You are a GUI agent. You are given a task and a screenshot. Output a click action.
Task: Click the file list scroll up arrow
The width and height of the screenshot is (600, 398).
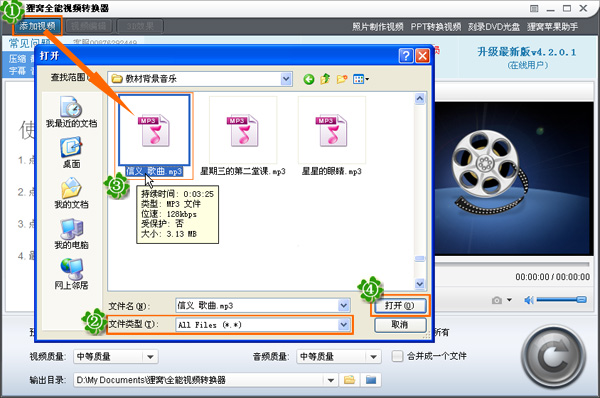pos(420,99)
